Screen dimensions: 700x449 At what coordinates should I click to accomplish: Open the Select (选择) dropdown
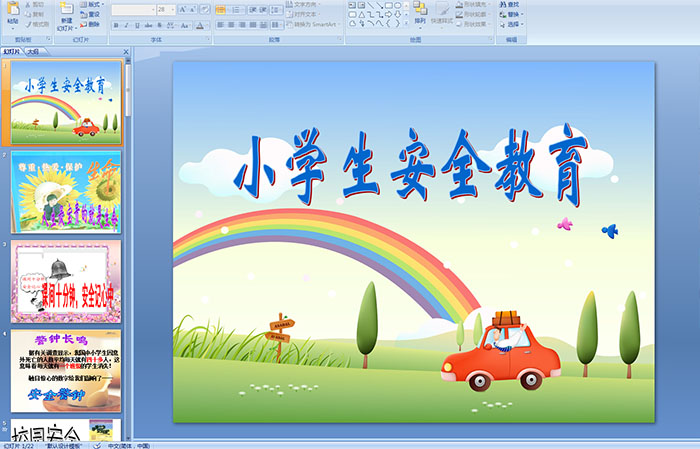(511, 24)
